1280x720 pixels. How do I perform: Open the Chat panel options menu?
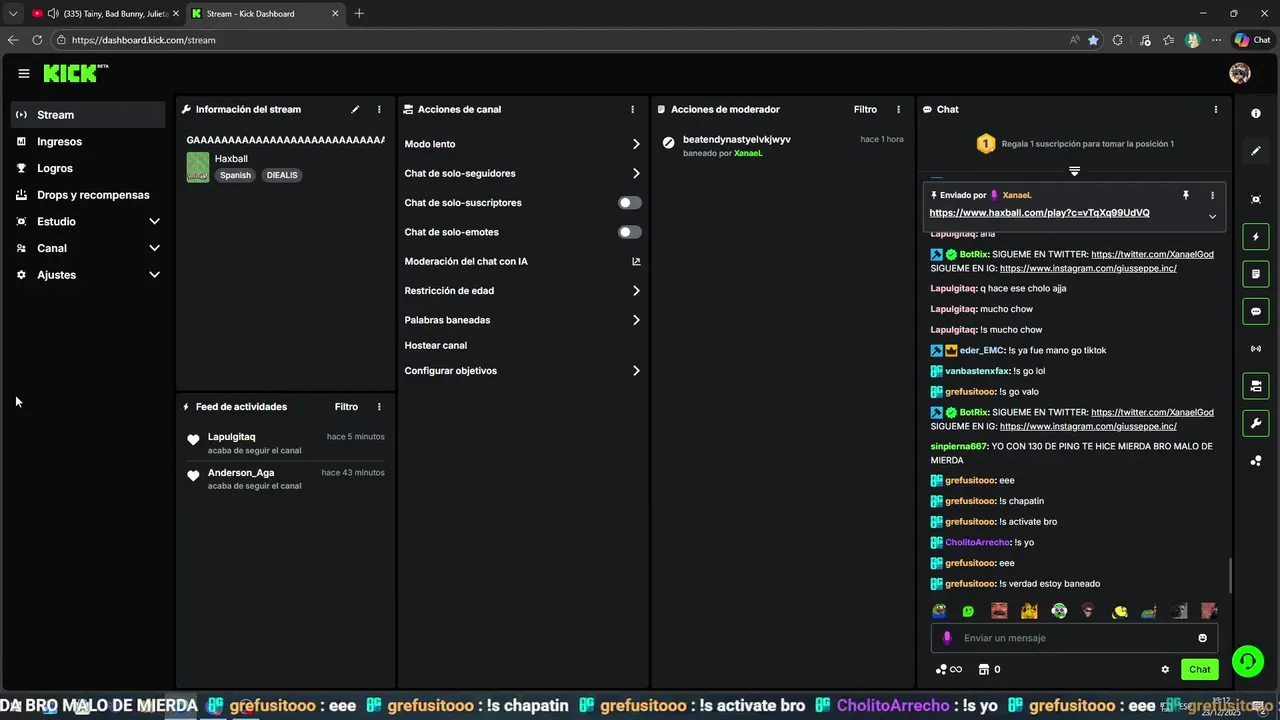pyautogui.click(x=1216, y=109)
